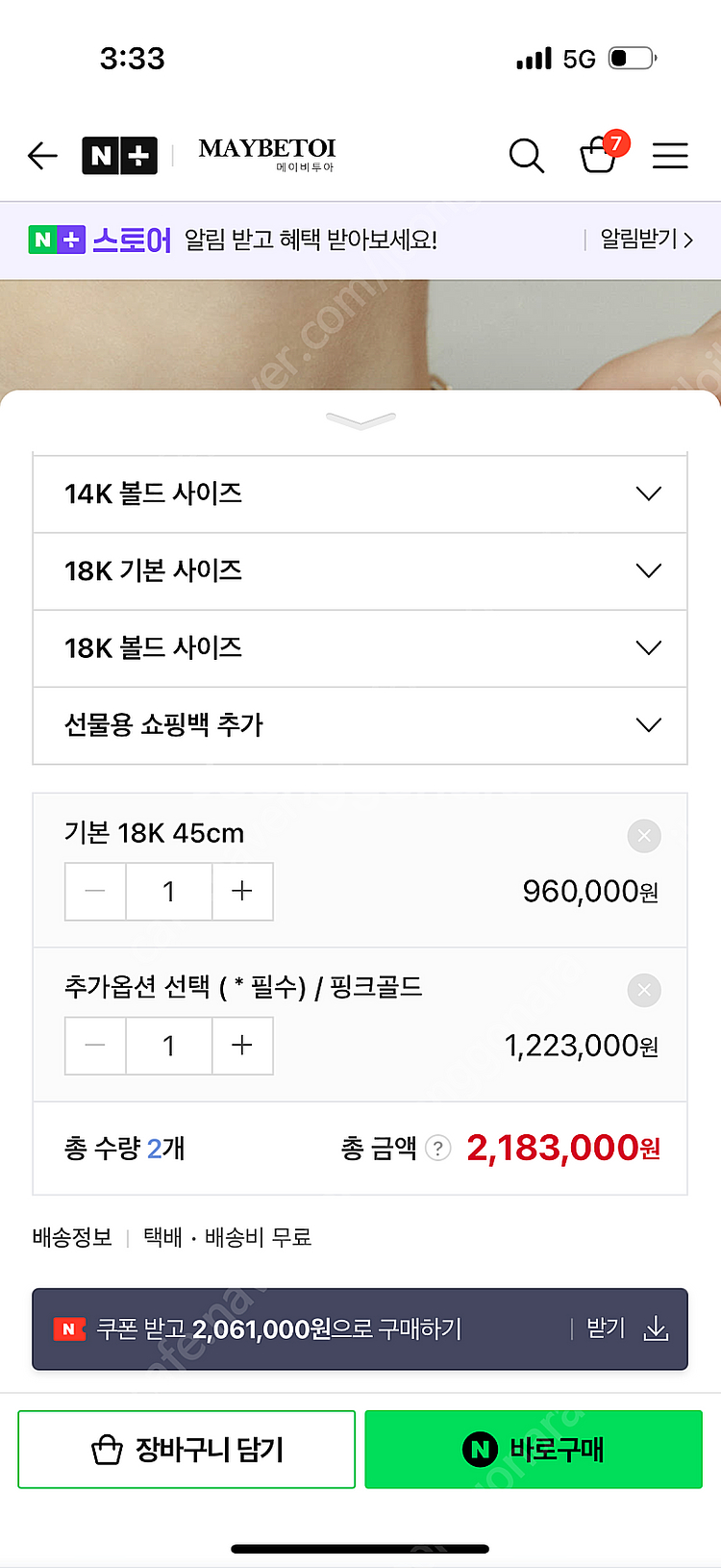Download the coupon via 받기 icon
This screenshot has height=1568, width=721.
pyautogui.click(x=656, y=1328)
